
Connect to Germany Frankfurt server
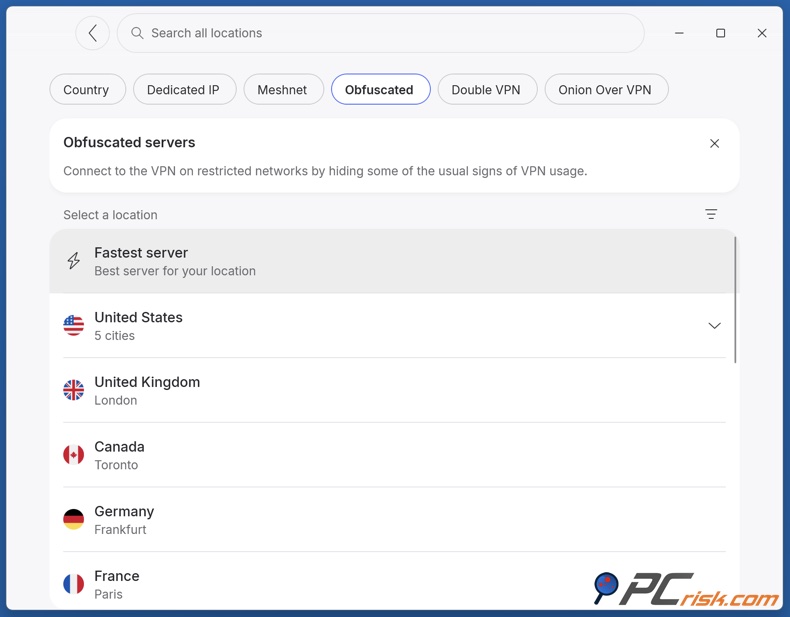(x=392, y=519)
